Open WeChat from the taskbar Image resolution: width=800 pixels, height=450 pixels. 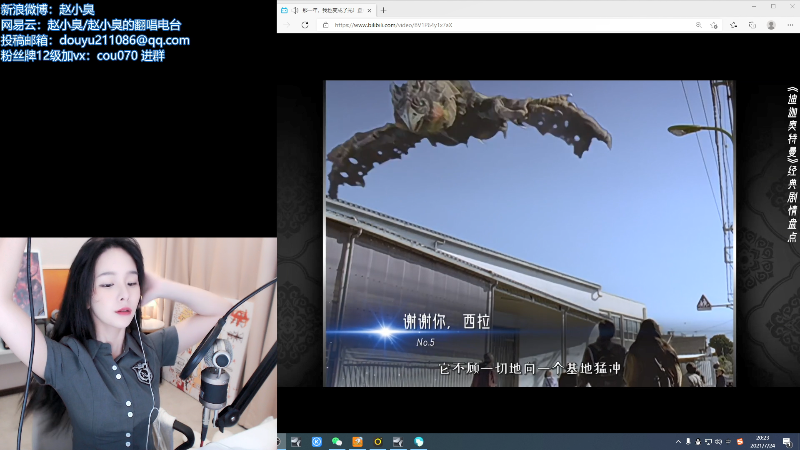[x=337, y=442]
